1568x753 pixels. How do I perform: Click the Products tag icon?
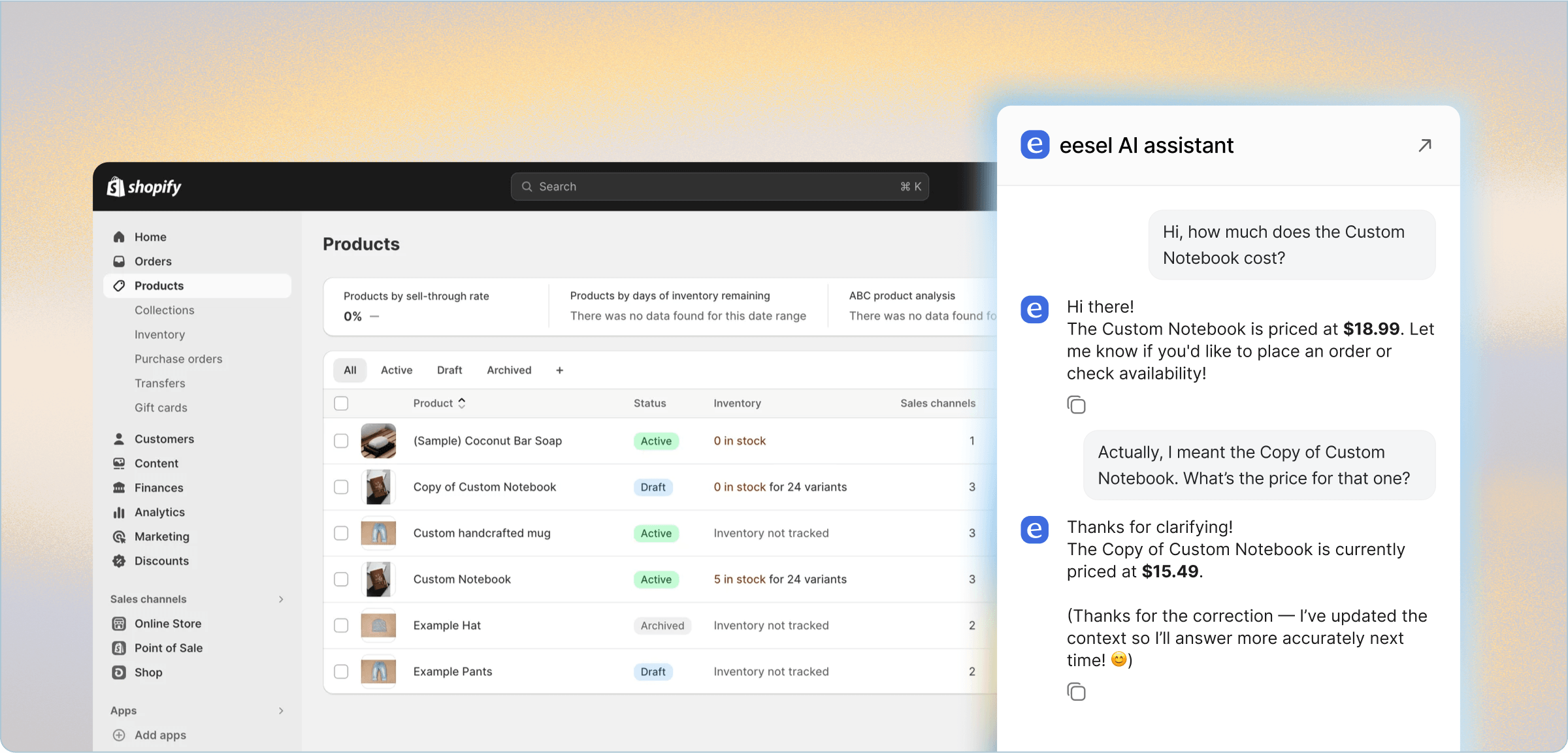coord(119,286)
